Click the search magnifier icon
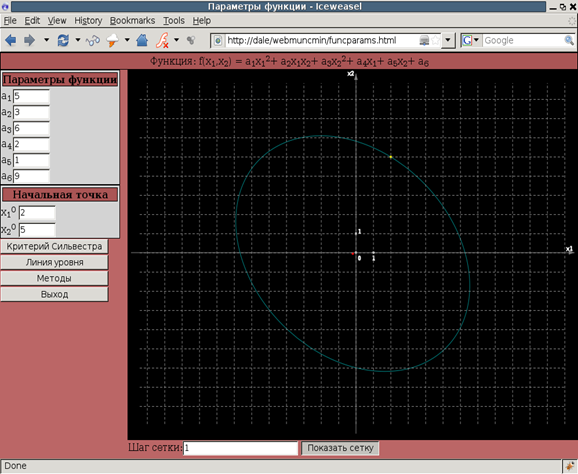The width and height of the screenshot is (578, 474). (569, 40)
